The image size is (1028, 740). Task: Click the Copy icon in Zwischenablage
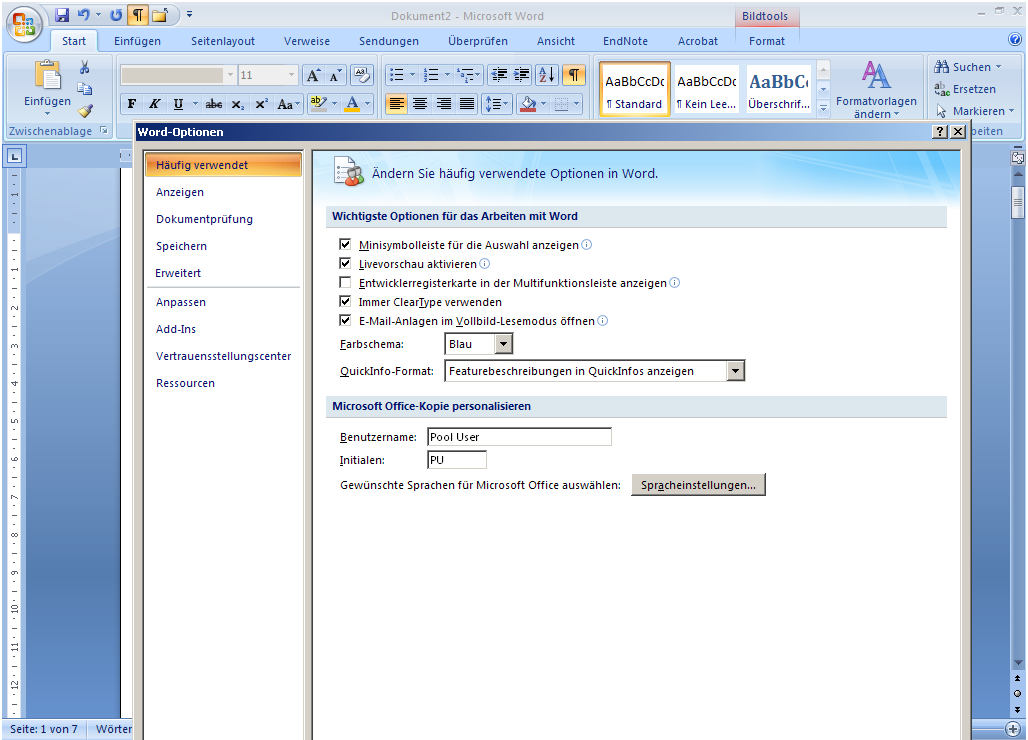click(x=85, y=88)
